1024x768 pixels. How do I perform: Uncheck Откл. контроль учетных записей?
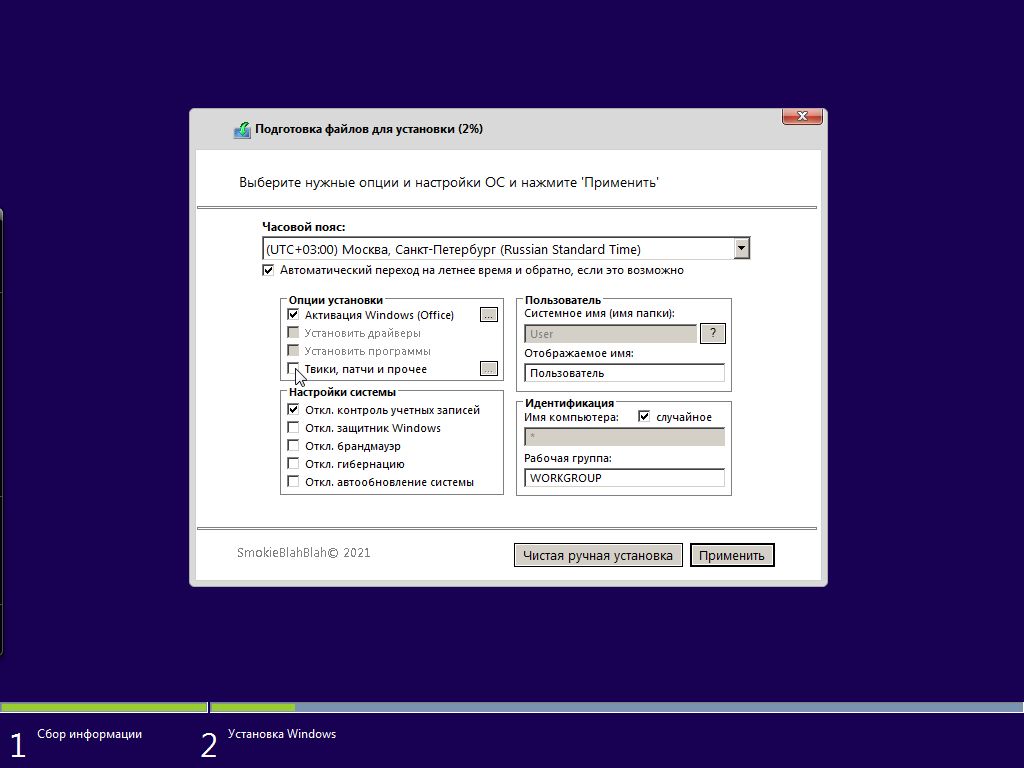(x=293, y=410)
